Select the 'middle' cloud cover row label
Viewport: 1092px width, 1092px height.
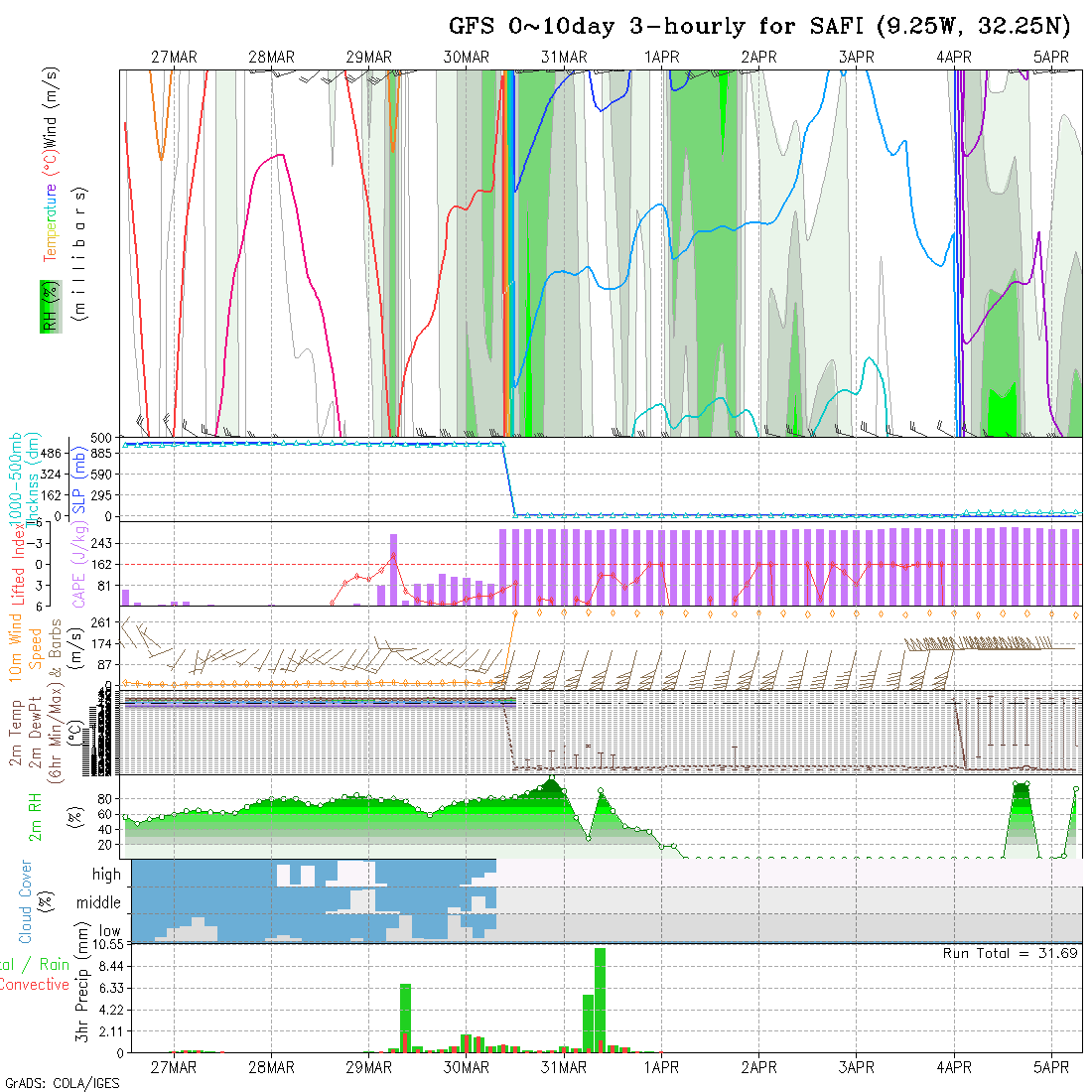tap(99, 903)
